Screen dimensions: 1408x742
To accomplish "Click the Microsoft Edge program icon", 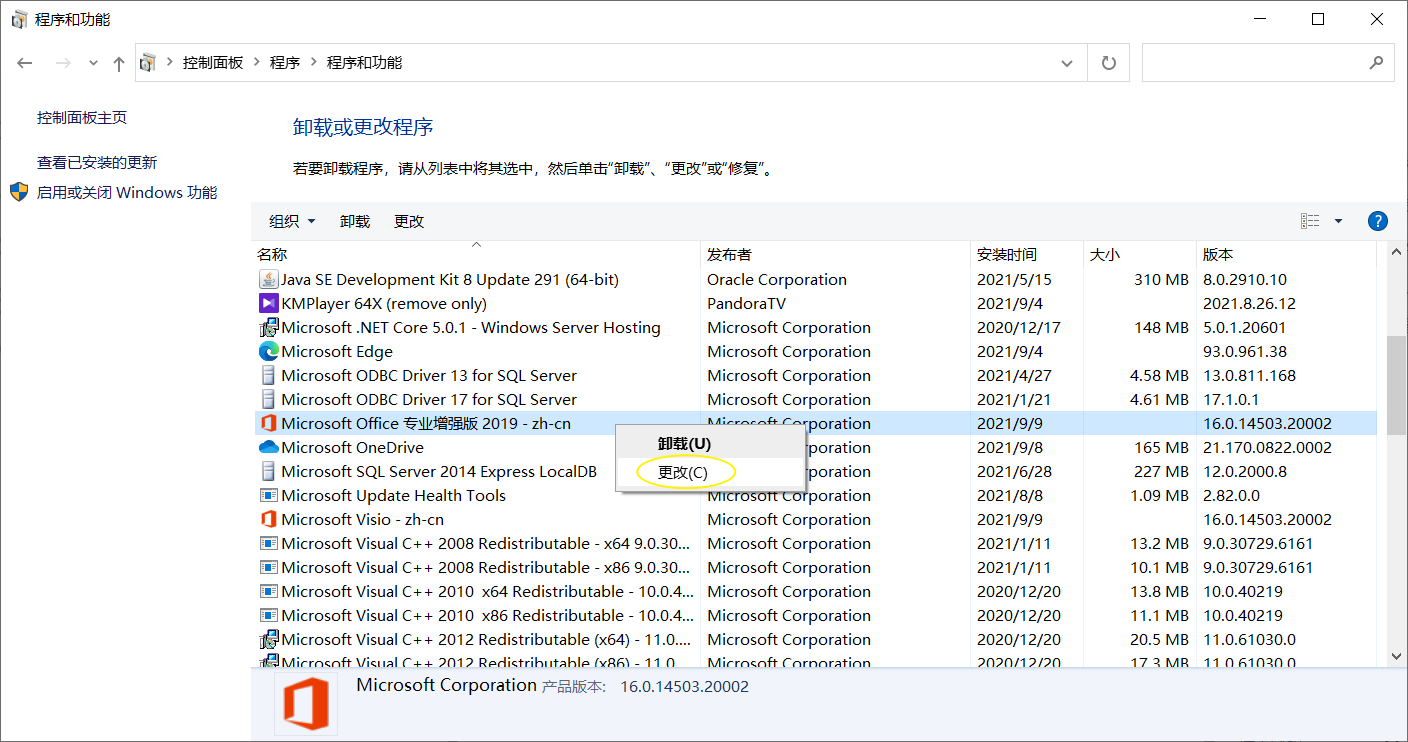I will pyautogui.click(x=268, y=352).
